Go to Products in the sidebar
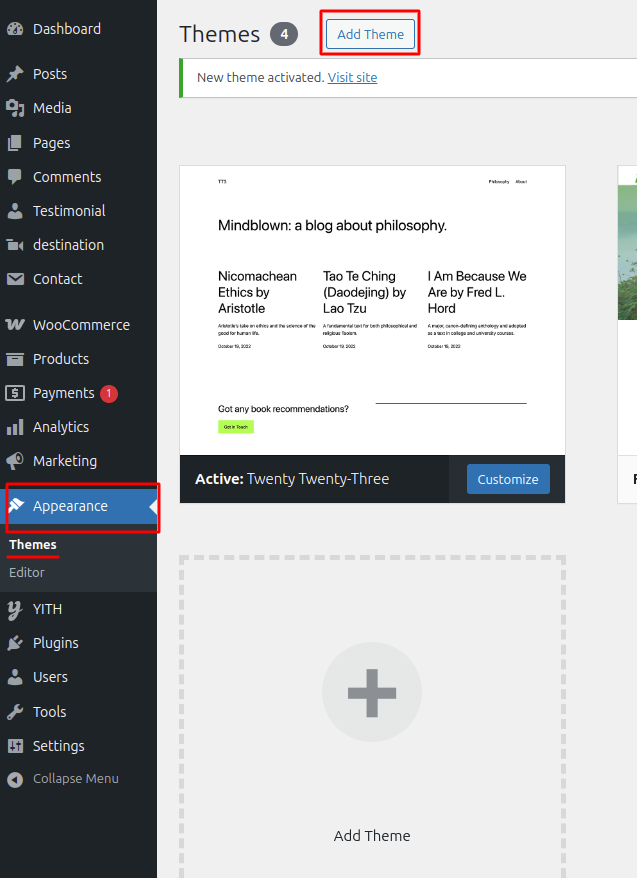Viewport: 637px width, 878px height. tap(60, 359)
